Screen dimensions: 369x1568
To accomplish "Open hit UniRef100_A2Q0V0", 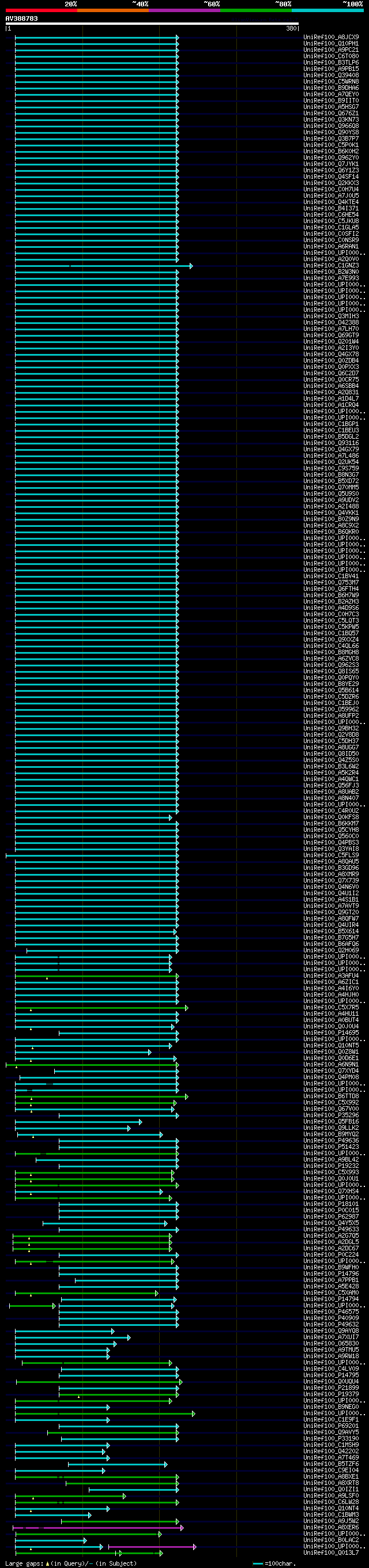I will [332, 259].
